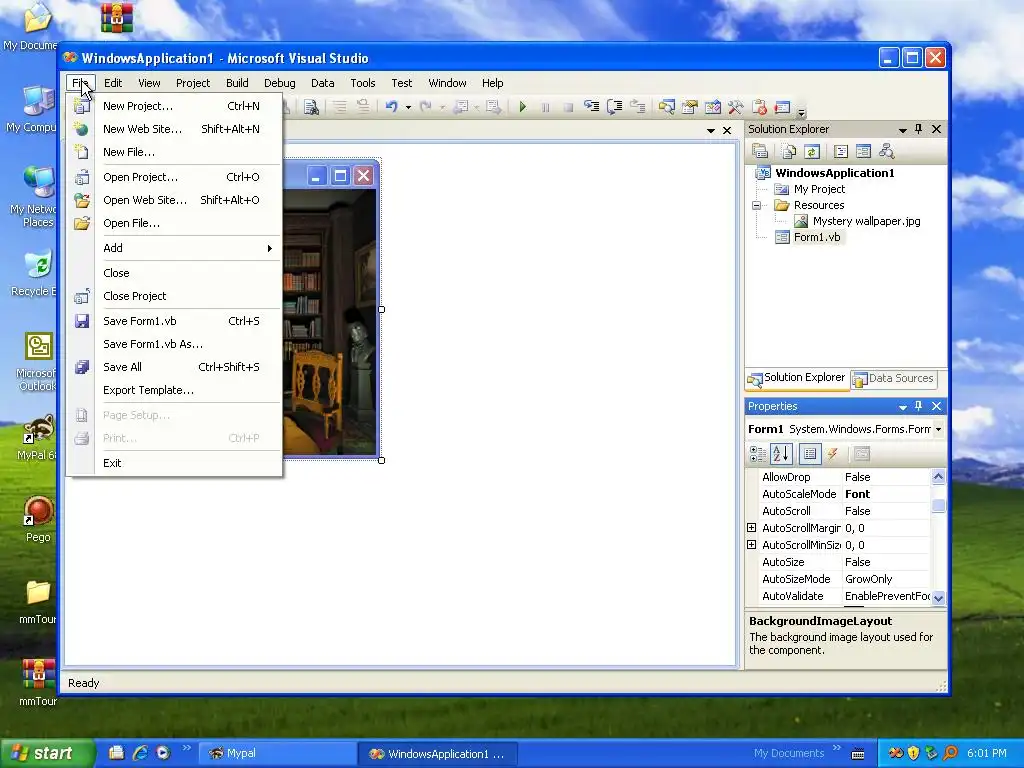Click the Step Into toolbar icon
The height and width of the screenshot is (768, 1024).
(592, 106)
